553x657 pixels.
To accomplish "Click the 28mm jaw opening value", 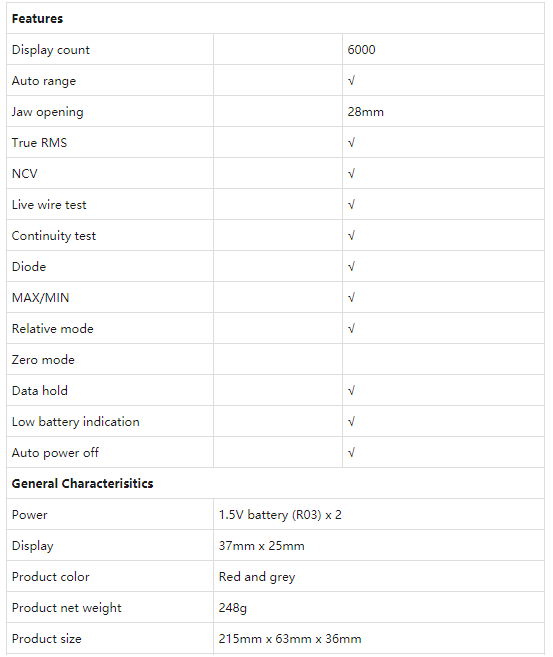I will click(x=365, y=111).
